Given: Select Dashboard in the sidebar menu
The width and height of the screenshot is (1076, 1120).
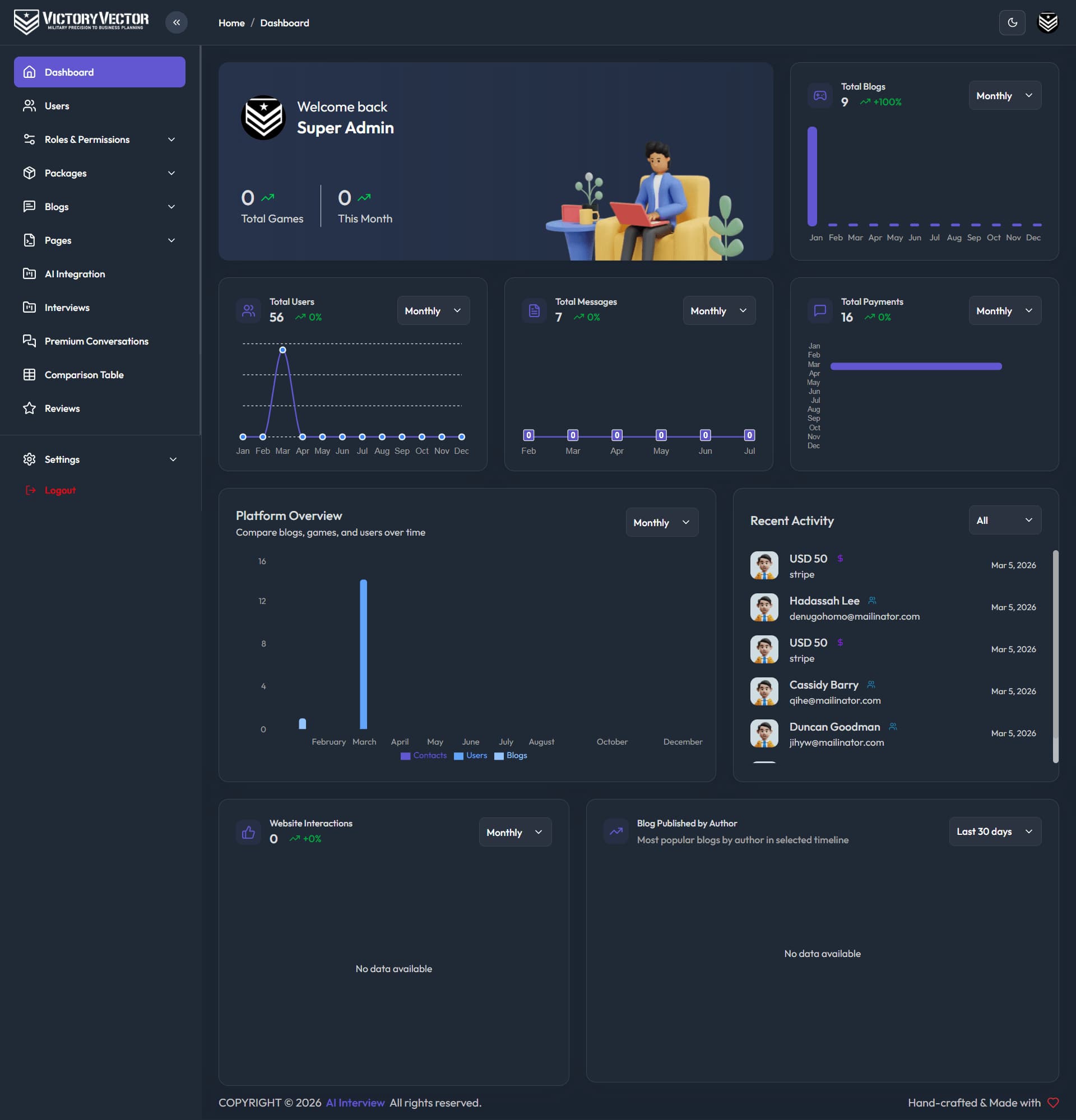Looking at the screenshot, I should click(100, 72).
